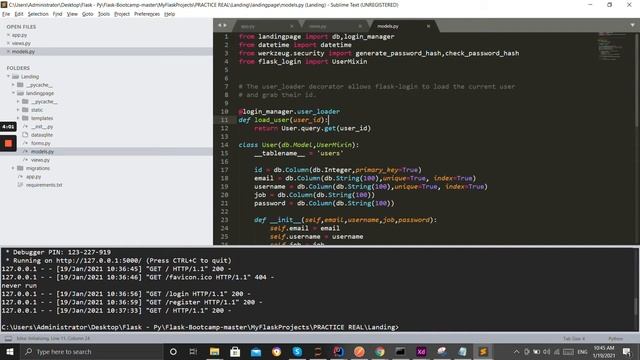Click the static folder icon
Viewport: 640px width, 360px height.
pyautogui.click(x=25, y=110)
